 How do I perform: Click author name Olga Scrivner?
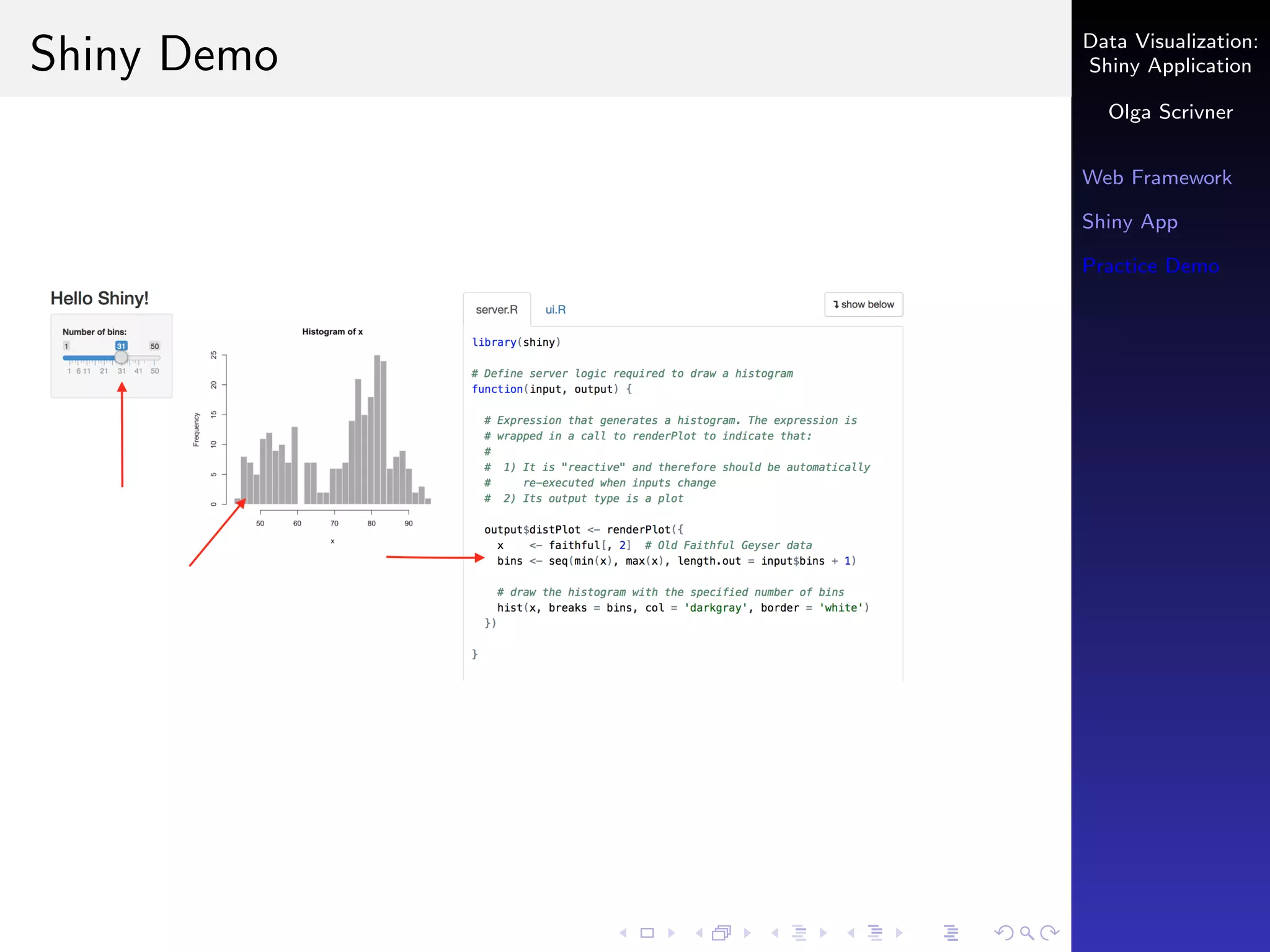1170,112
